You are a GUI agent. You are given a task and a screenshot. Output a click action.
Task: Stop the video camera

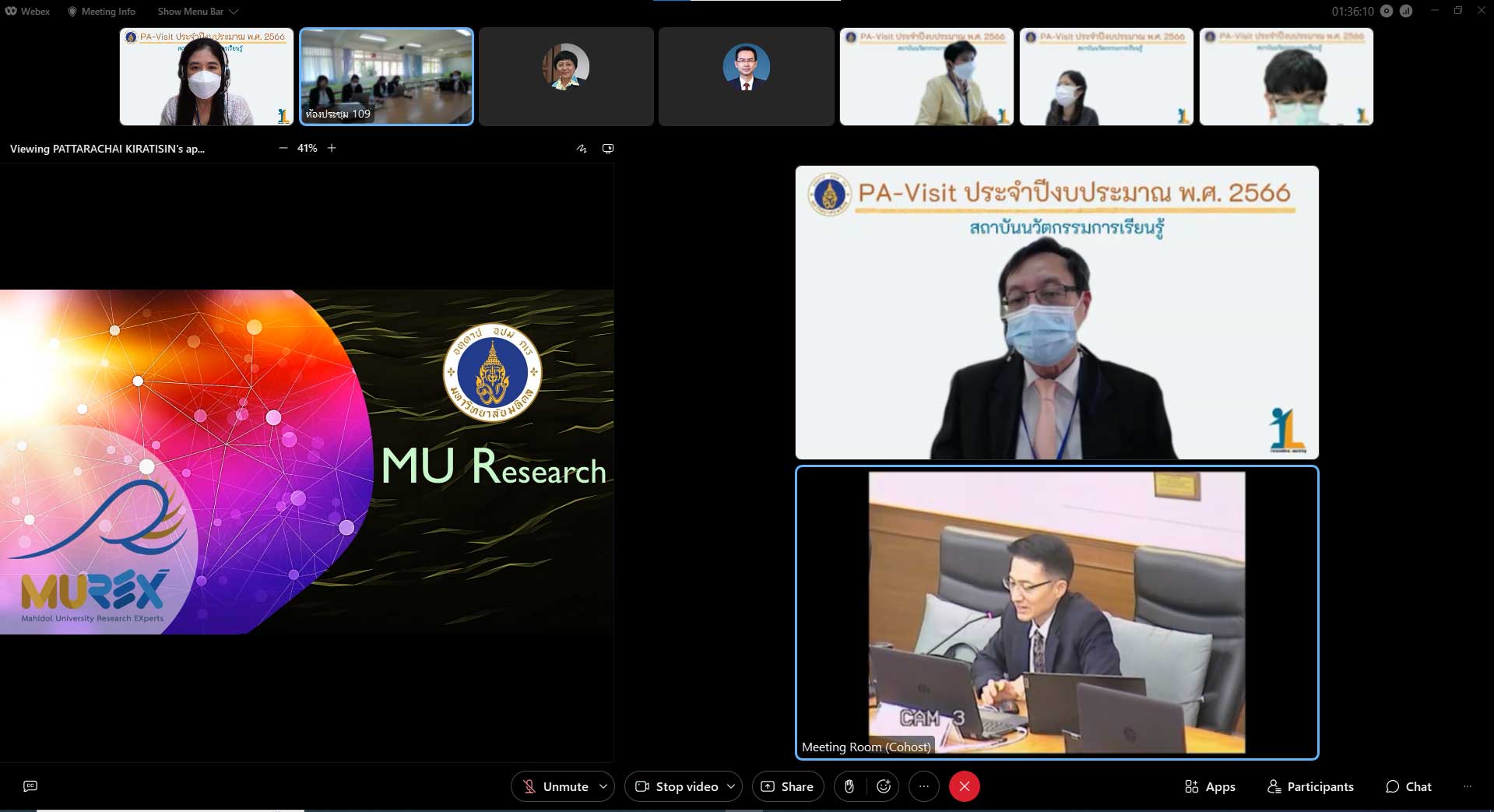click(677, 786)
